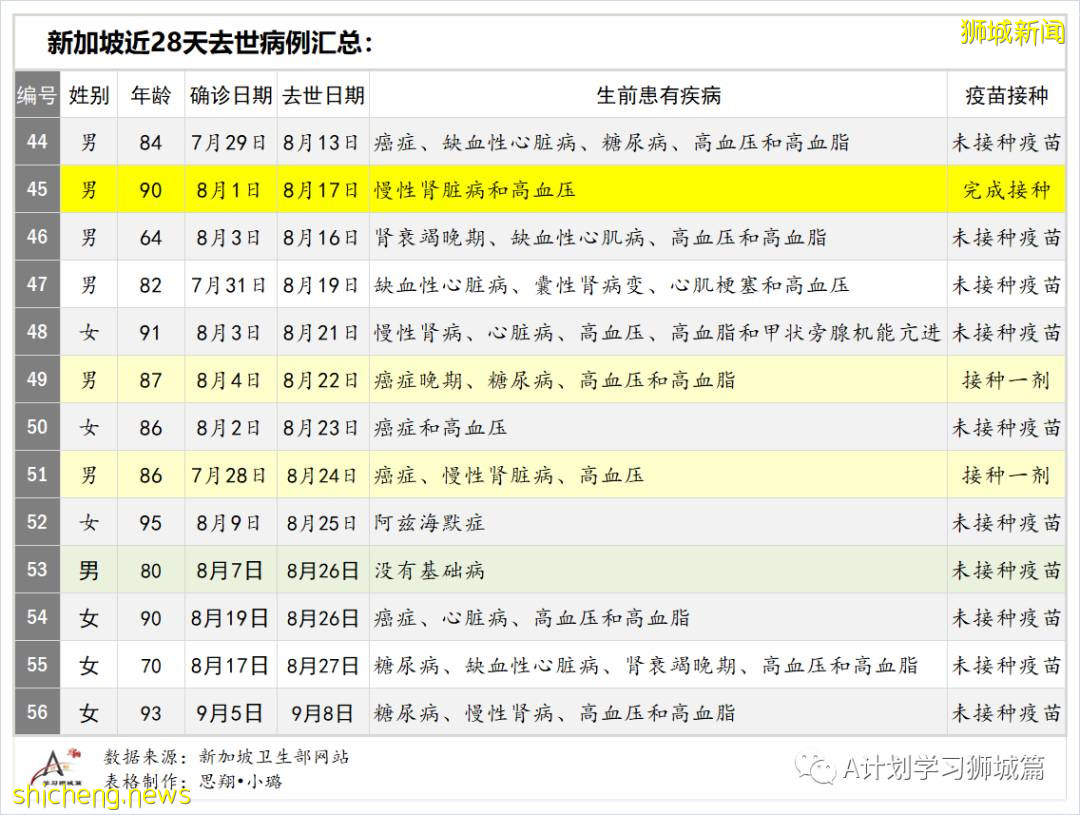The width and height of the screenshot is (1080, 815).
Task: Click the A计划 logo at bottom left
Action: coord(50,767)
